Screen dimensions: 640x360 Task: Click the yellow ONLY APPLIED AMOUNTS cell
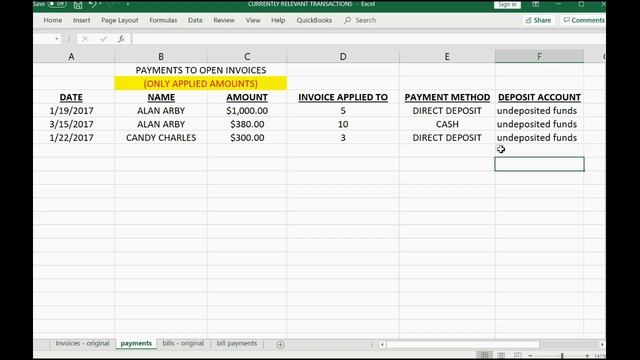tap(201, 83)
